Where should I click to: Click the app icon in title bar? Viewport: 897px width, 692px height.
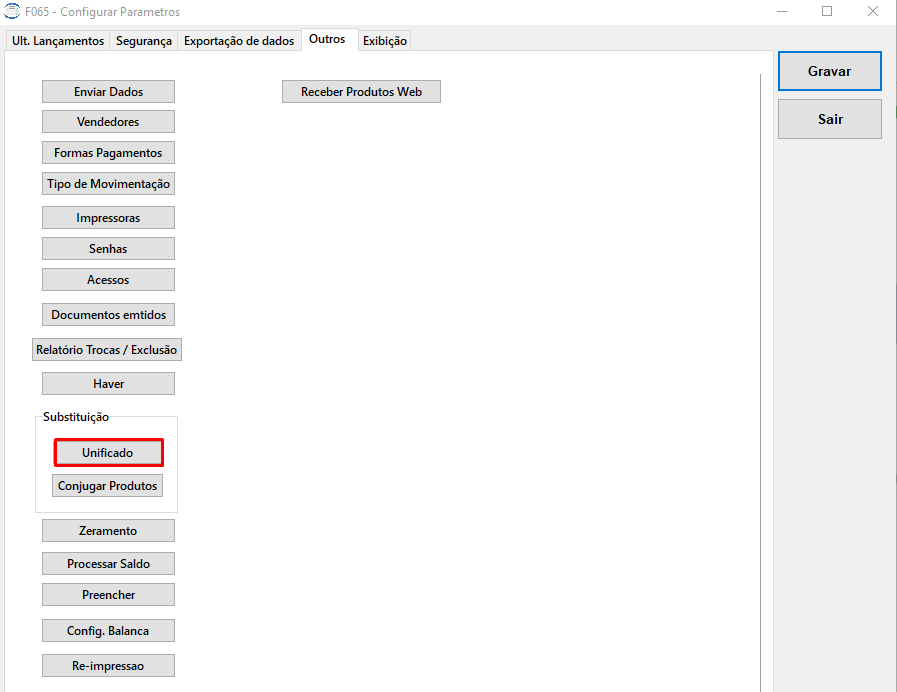pyautogui.click(x=11, y=11)
